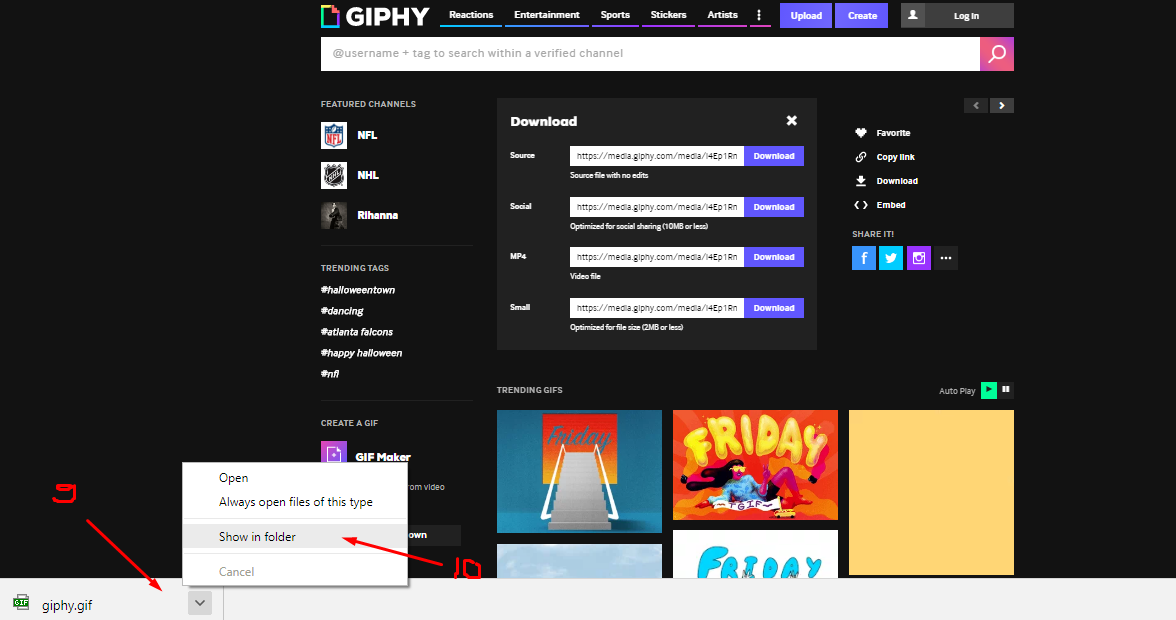Click the GIF Maker link text
The width and height of the screenshot is (1176, 620).
tap(382, 457)
